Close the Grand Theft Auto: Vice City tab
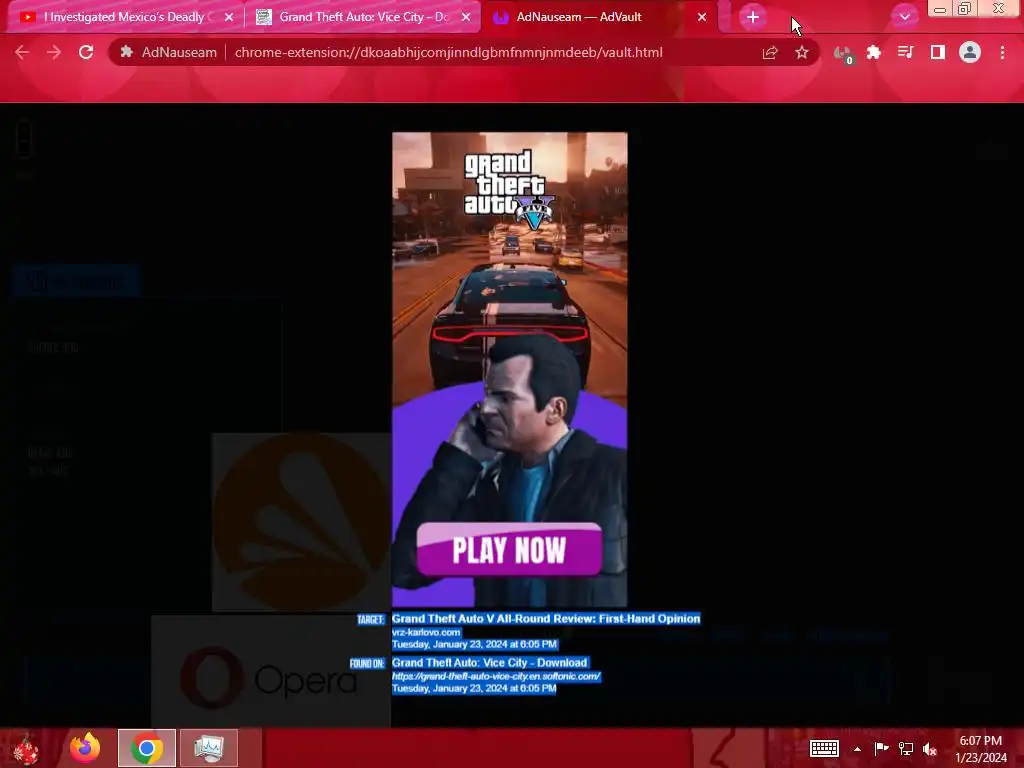Image resolution: width=1024 pixels, height=768 pixels. click(x=466, y=17)
